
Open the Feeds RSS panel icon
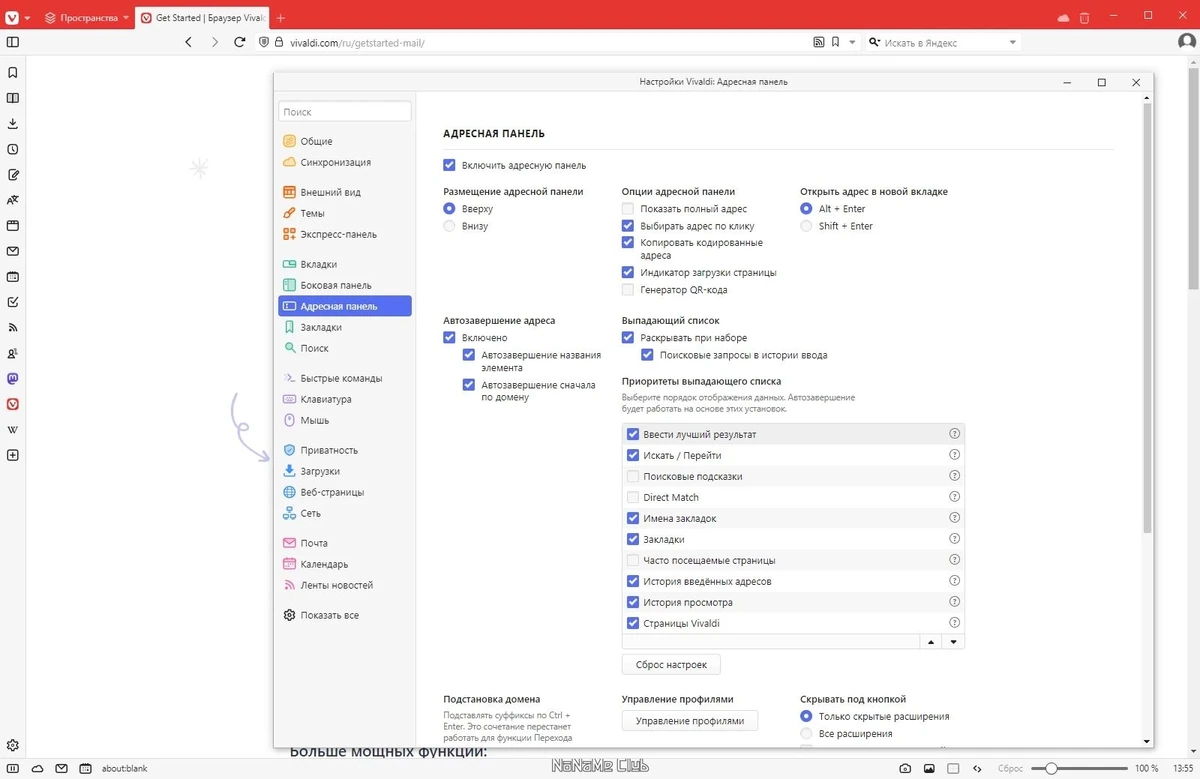pos(13,327)
